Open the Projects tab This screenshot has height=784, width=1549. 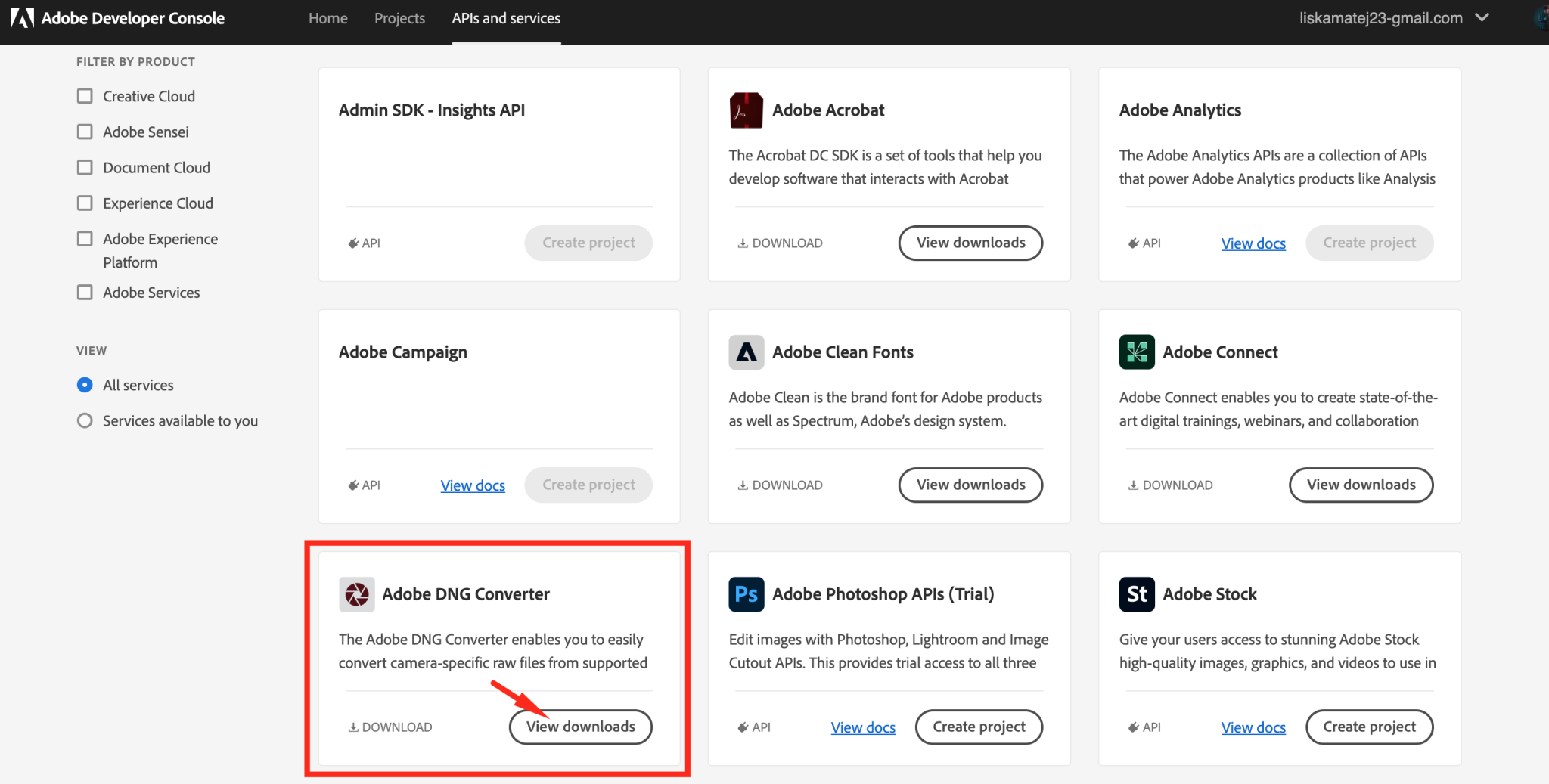tap(399, 18)
